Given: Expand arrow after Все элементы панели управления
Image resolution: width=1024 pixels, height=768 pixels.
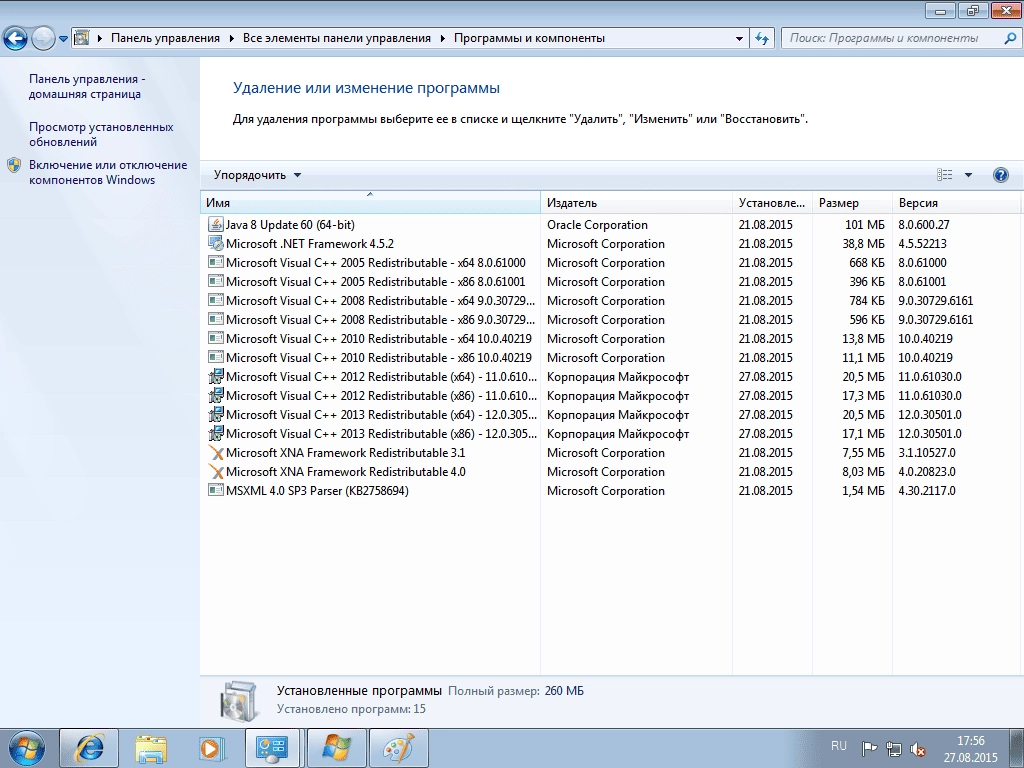Looking at the screenshot, I should click(x=442, y=39).
